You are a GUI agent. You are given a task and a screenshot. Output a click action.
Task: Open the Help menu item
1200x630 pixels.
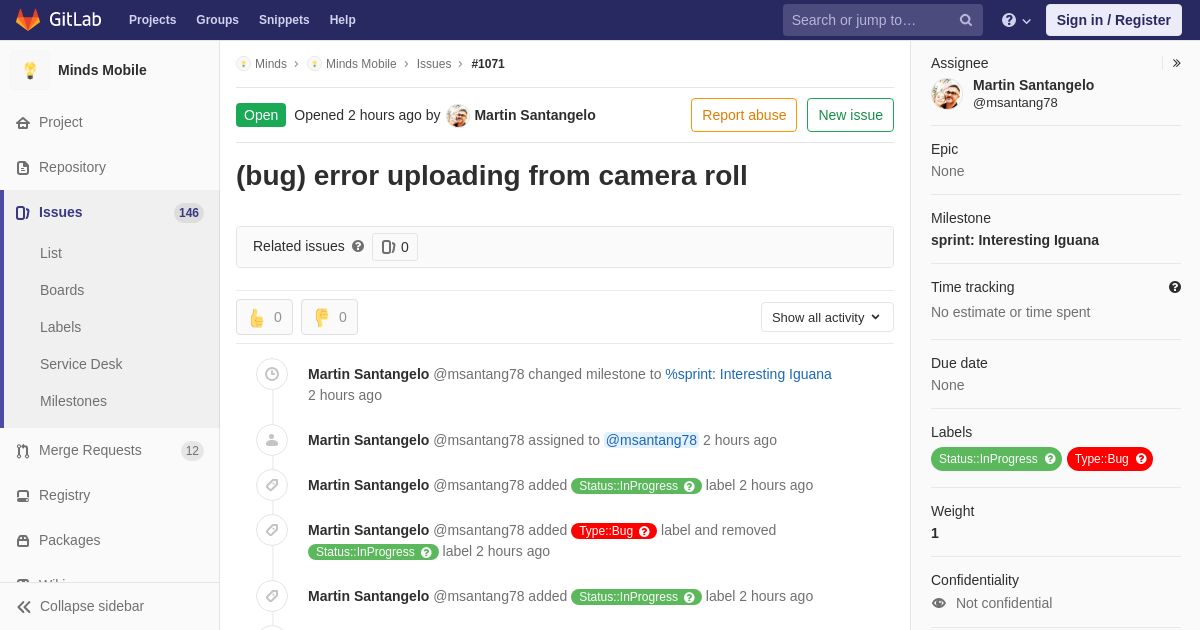coord(343,20)
